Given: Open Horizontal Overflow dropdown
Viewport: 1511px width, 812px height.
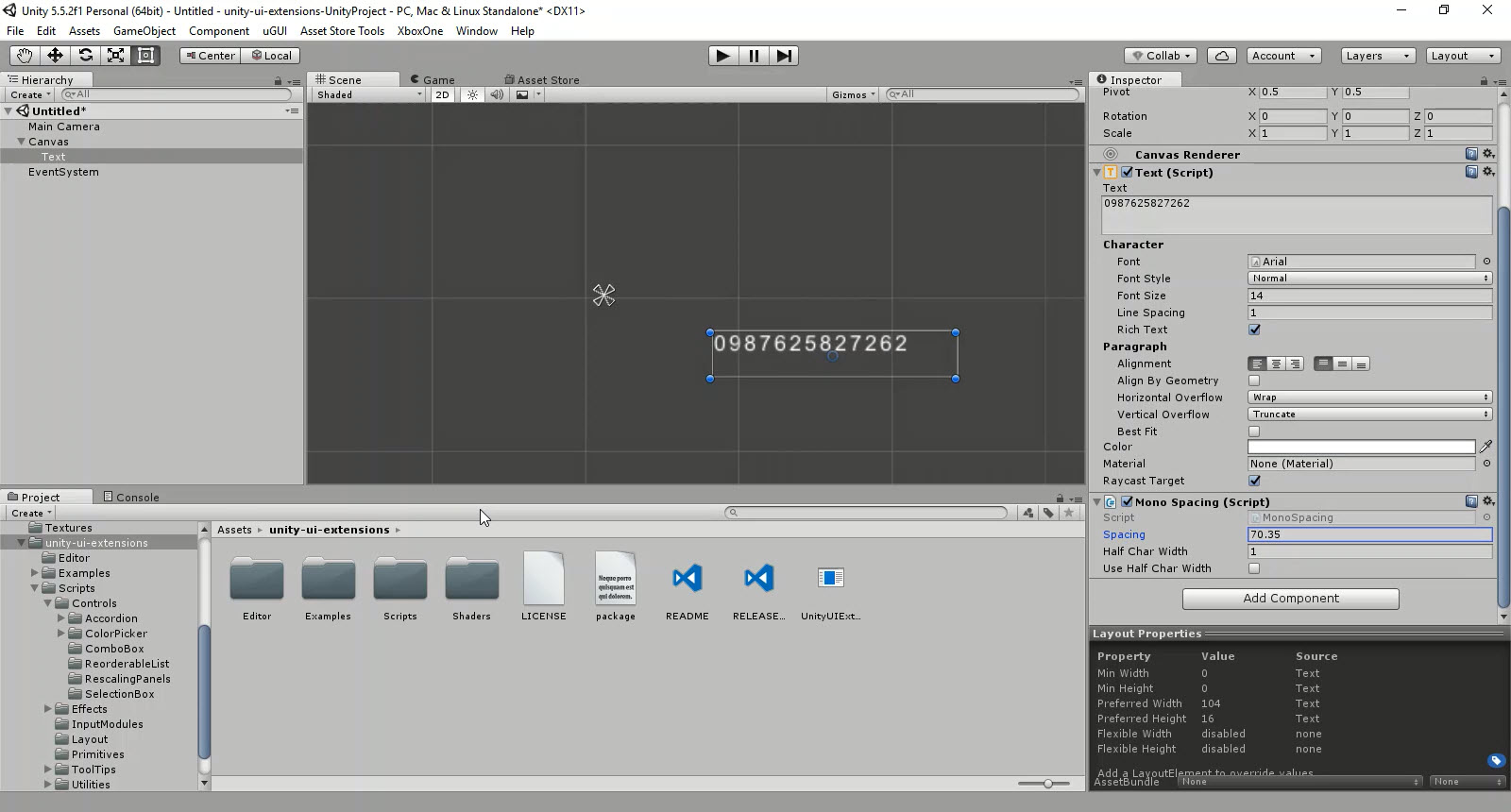Looking at the screenshot, I should [1370, 398].
